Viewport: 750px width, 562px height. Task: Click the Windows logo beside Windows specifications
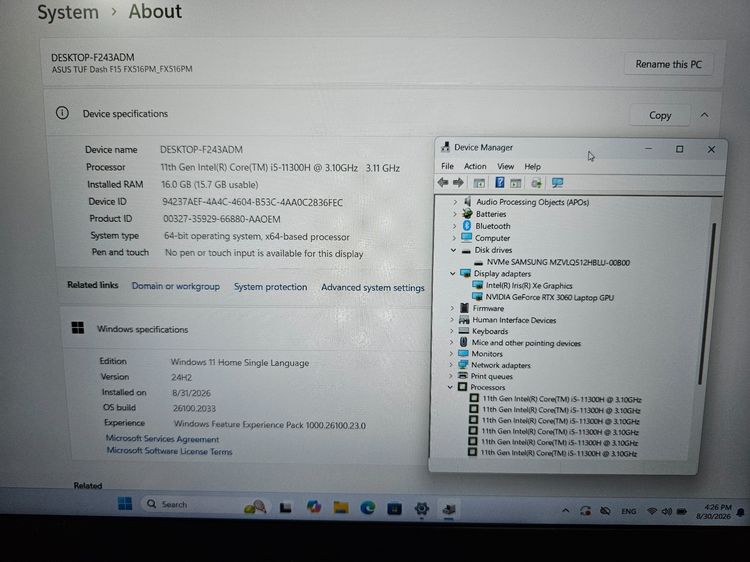click(77, 328)
